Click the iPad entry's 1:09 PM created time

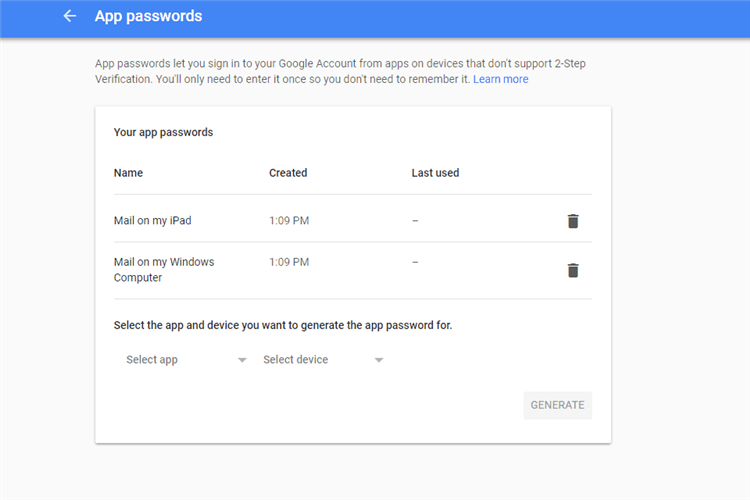coord(289,221)
